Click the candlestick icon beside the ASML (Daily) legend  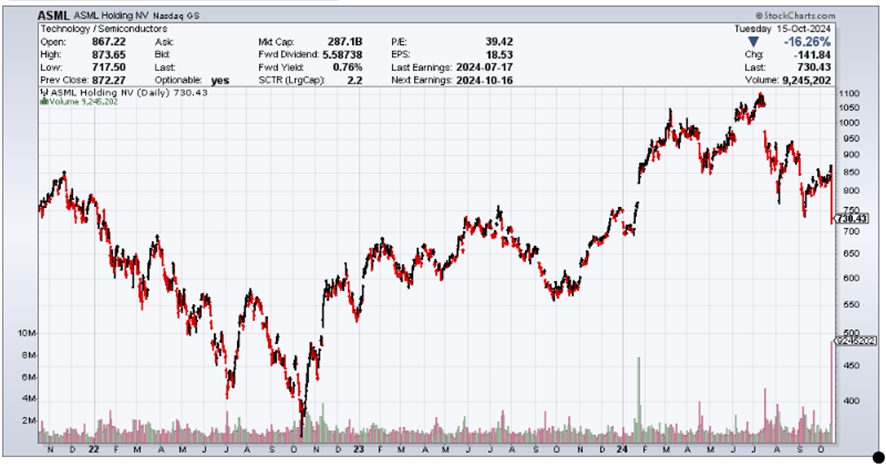tap(44, 92)
